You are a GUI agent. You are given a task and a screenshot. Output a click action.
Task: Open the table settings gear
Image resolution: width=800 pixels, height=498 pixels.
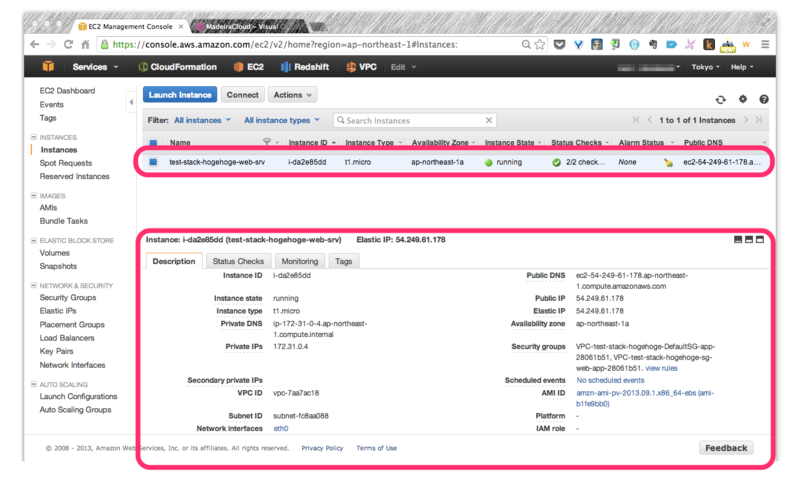coord(743,99)
